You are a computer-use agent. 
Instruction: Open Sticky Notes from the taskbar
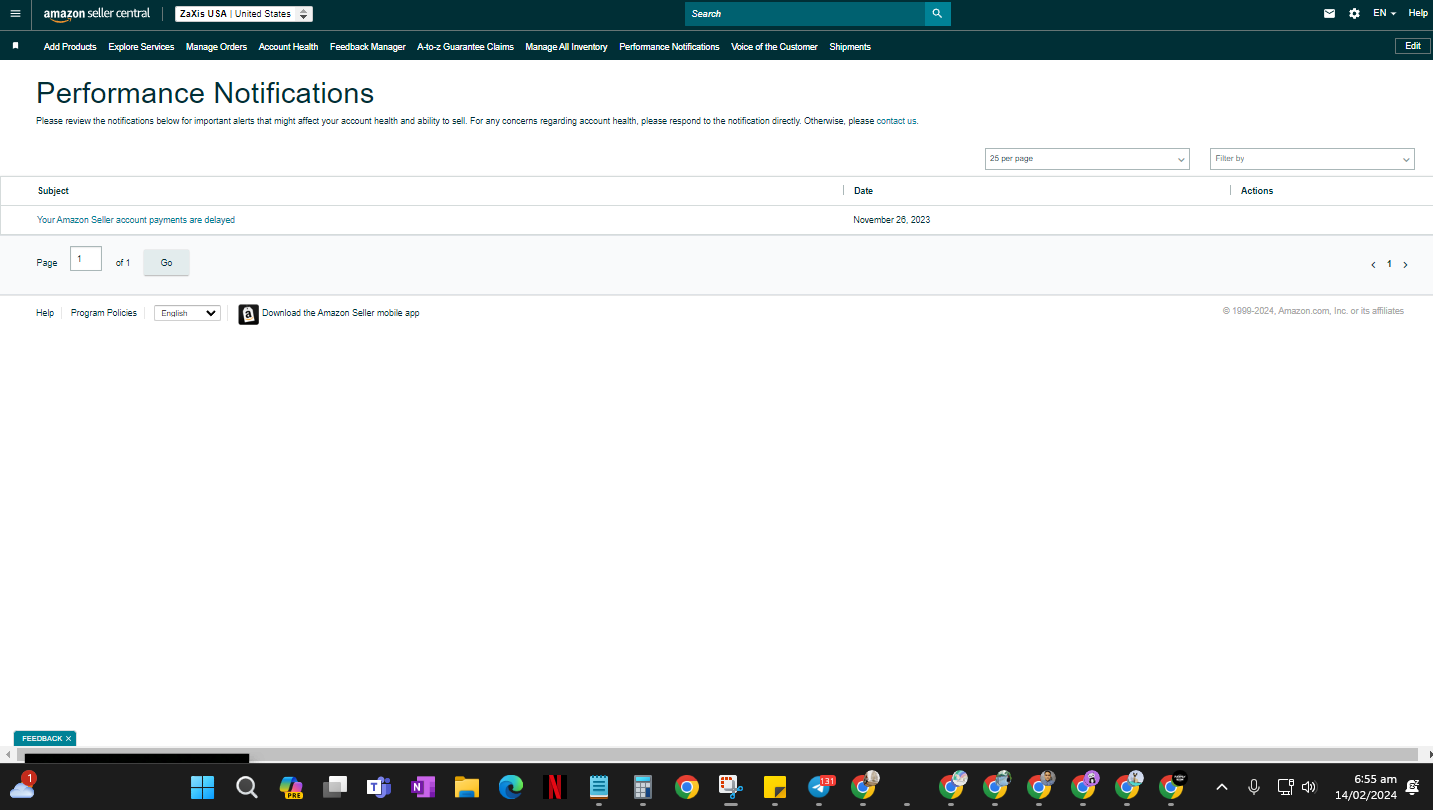[x=774, y=788]
